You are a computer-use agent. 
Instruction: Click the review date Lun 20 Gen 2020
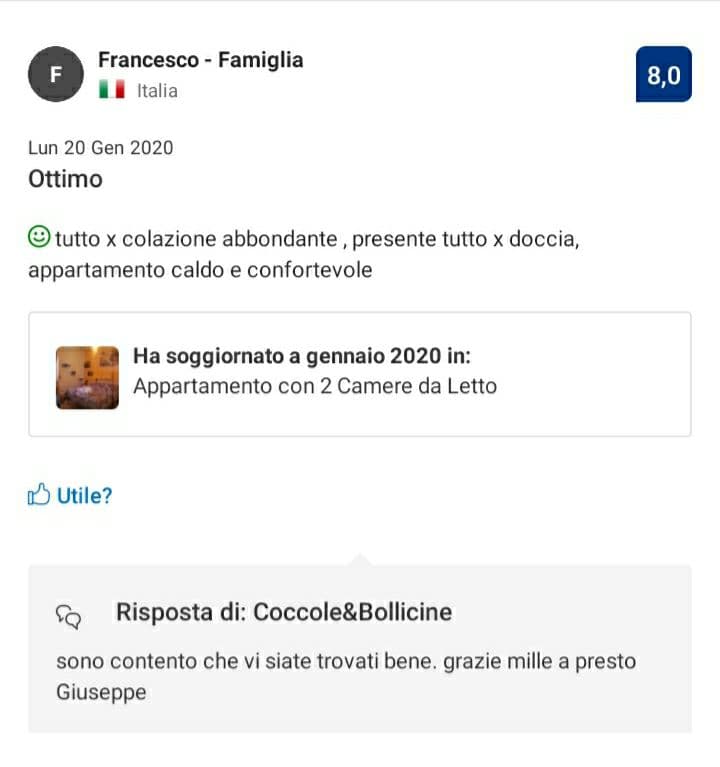[x=101, y=148]
